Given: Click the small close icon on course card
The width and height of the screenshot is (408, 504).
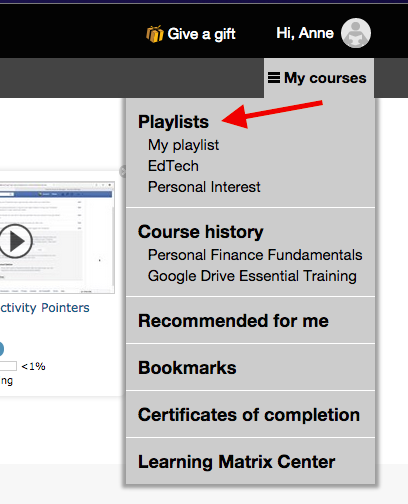Looking at the screenshot, I should click(123, 171).
